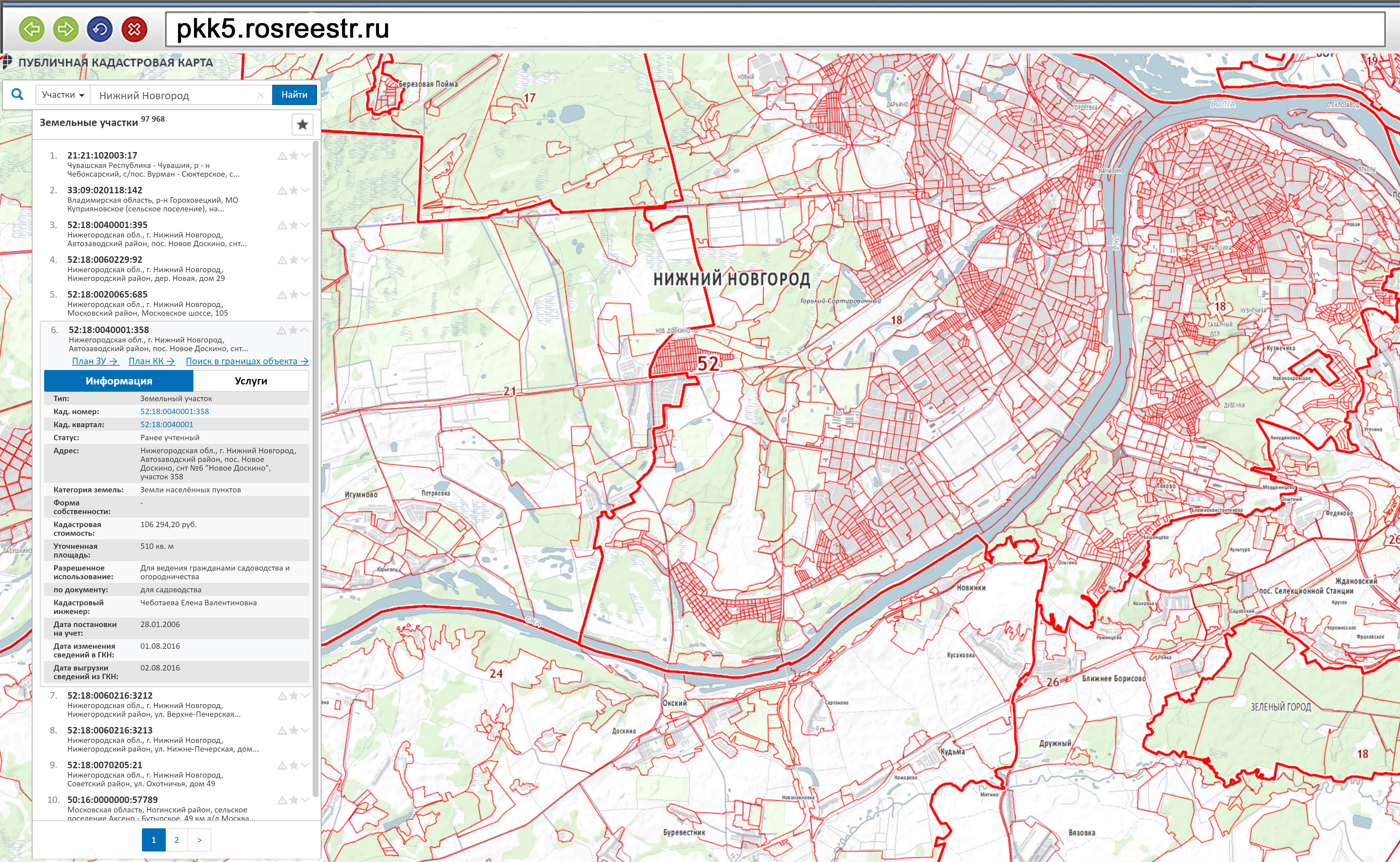Click the НИЖНИЙ НОВГОРОД label on map
The height and width of the screenshot is (862, 1400).
pos(731,279)
